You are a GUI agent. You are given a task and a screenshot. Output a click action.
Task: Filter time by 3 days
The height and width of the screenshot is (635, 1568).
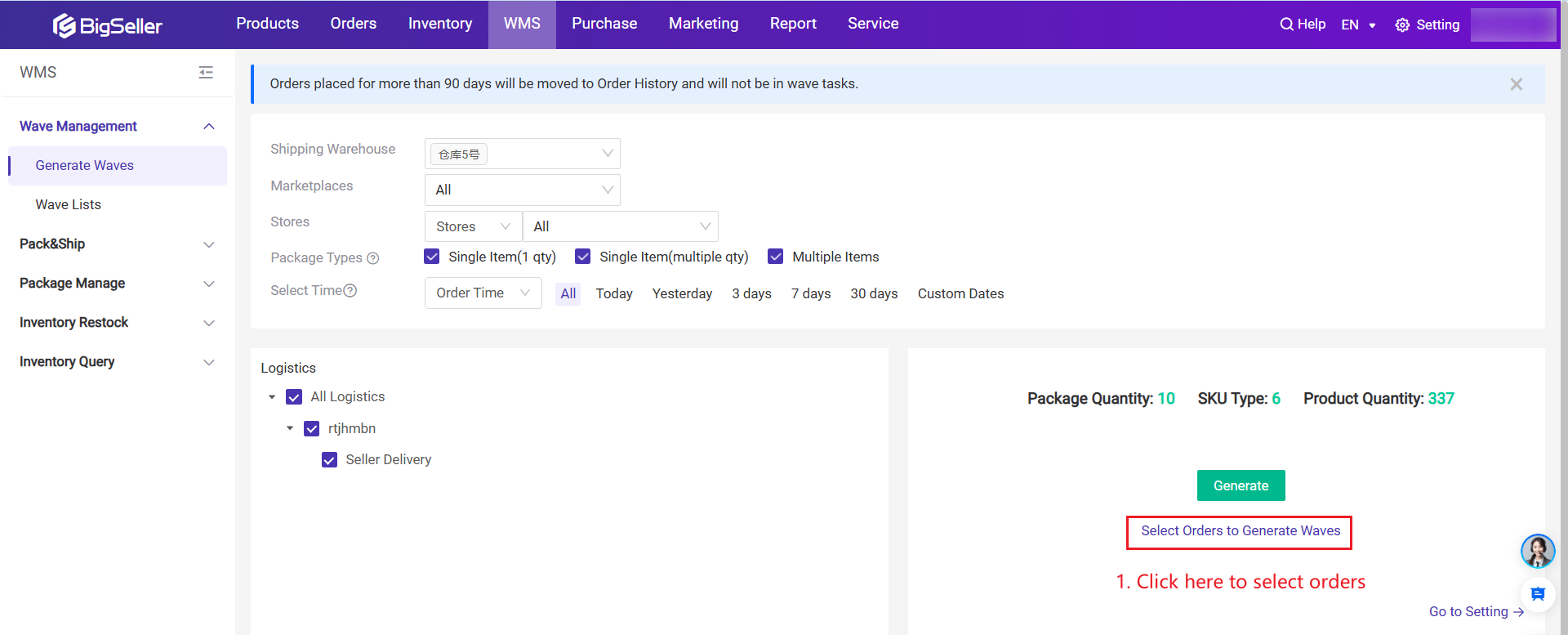pyautogui.click(x=751, y=294)
